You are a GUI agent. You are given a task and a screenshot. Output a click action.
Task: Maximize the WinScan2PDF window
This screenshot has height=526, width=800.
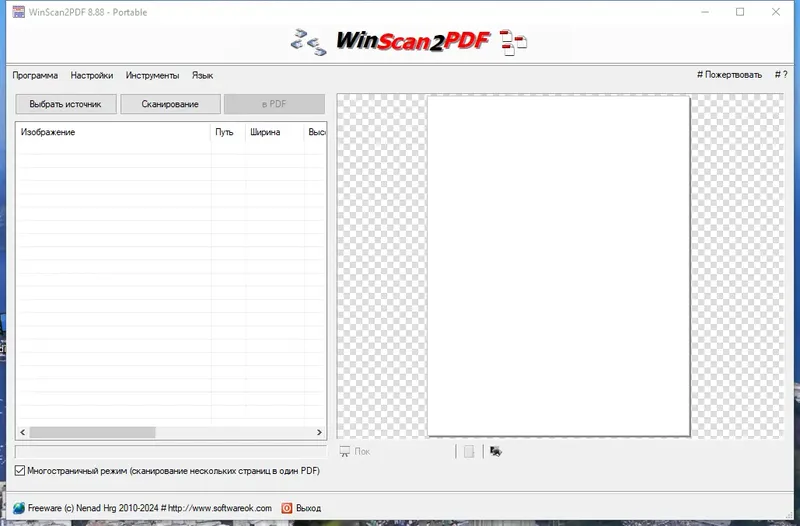point(740,12)
